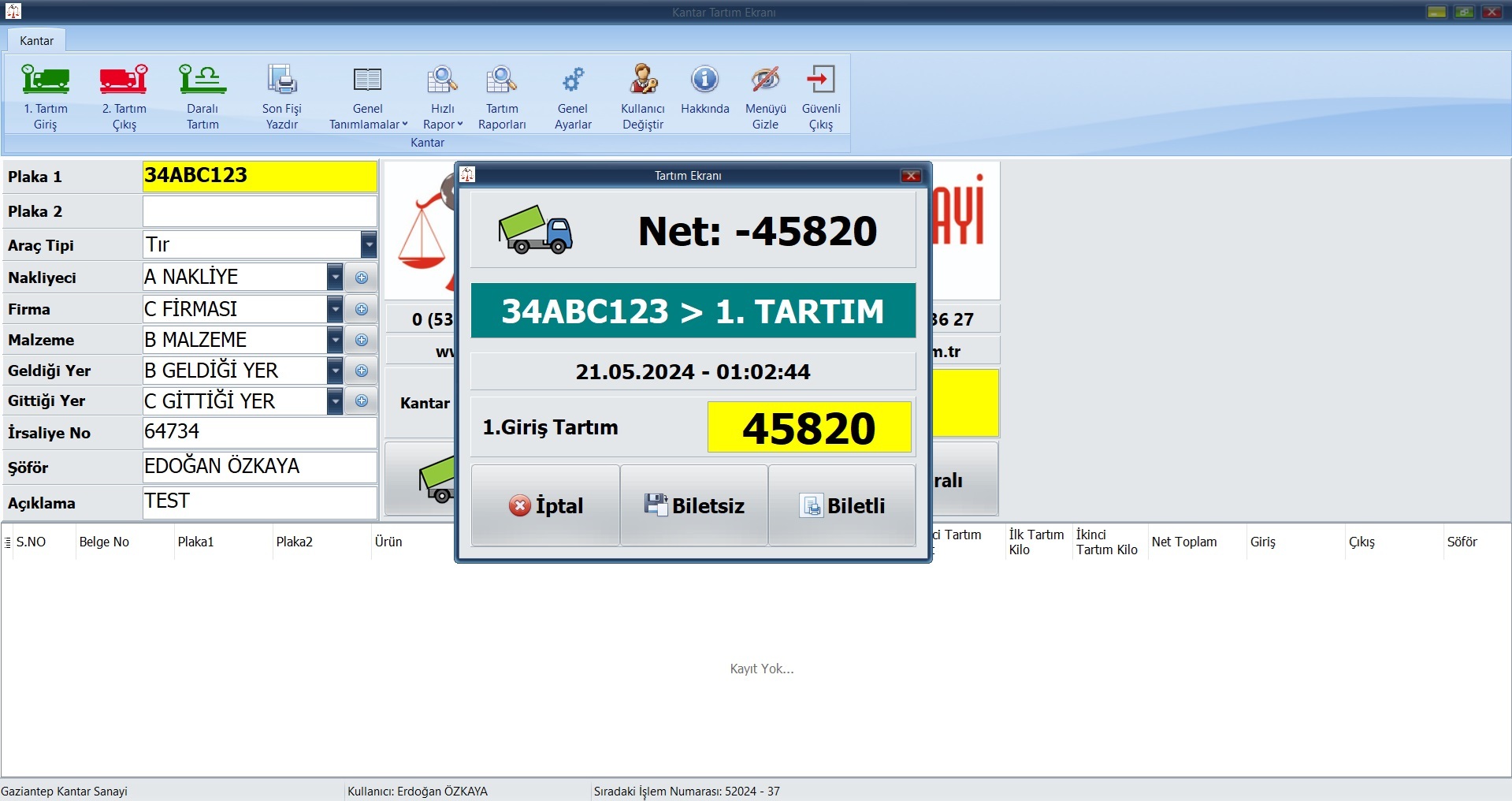Viewport: 1512px width, 801px height.
Task: Save ticketless weighing via Biletsiz
Action: coord(693,505)
